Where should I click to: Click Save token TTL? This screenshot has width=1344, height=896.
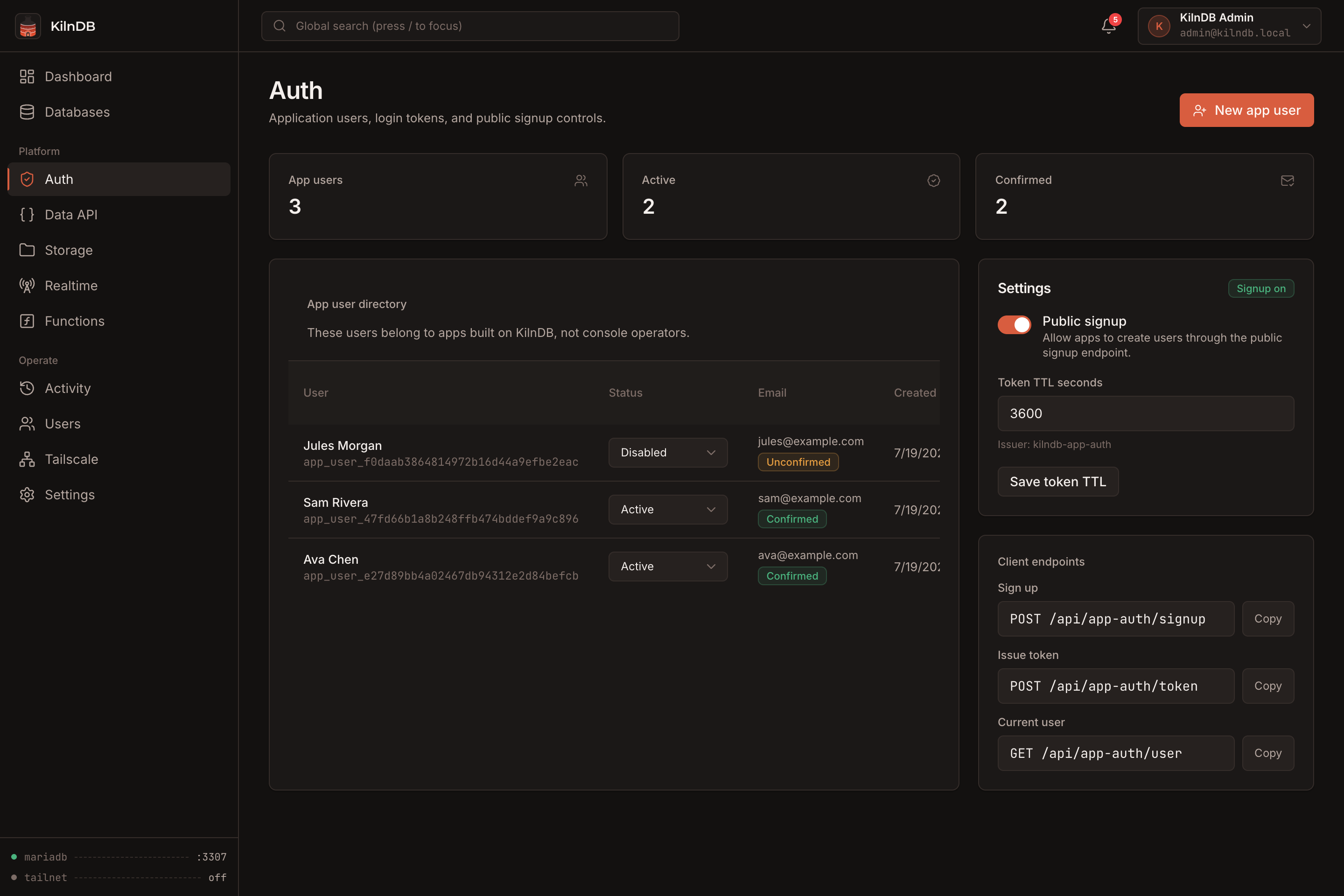click(1058, 482)
